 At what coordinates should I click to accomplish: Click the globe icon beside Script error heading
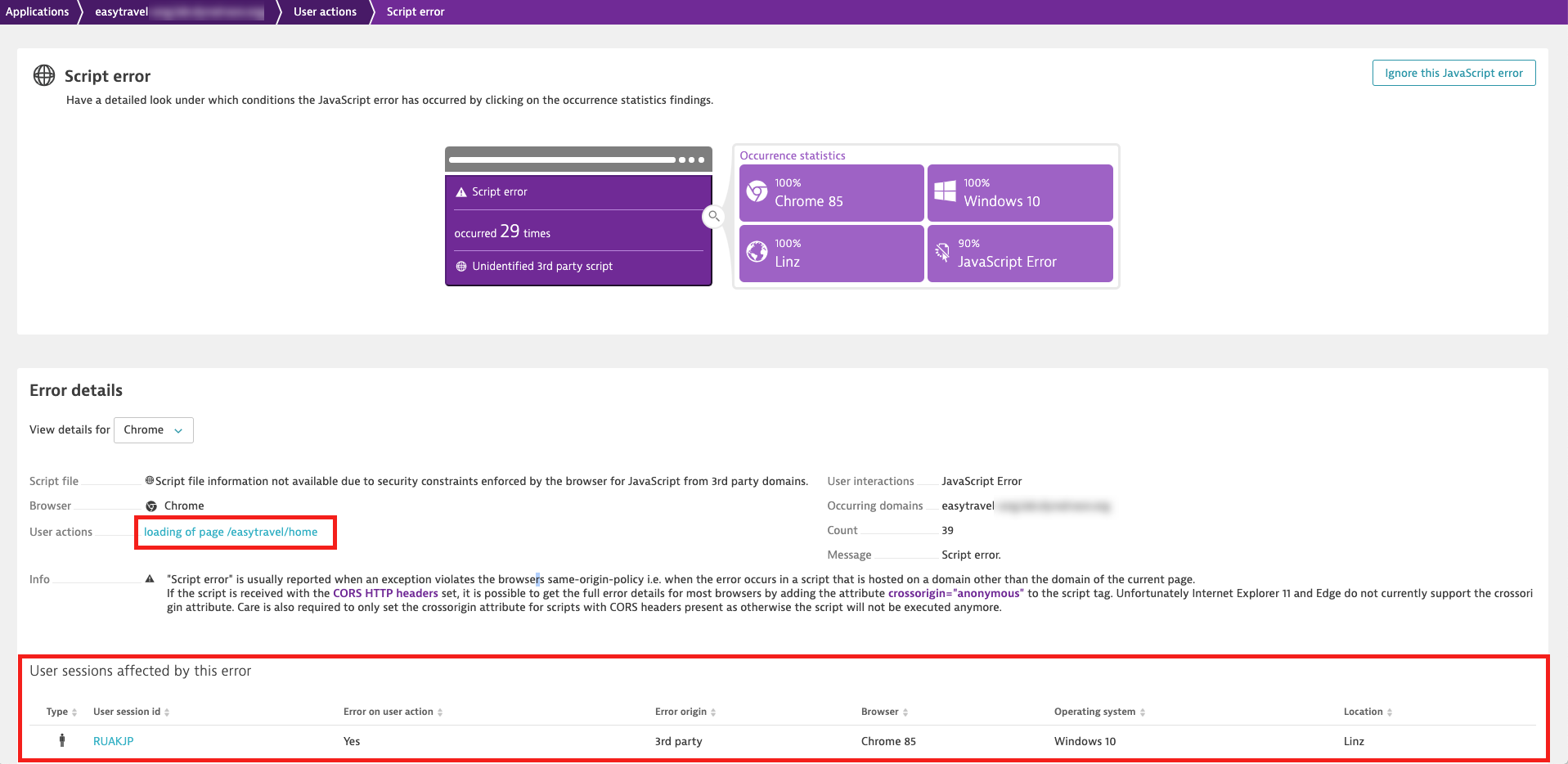tap(44, 75)
